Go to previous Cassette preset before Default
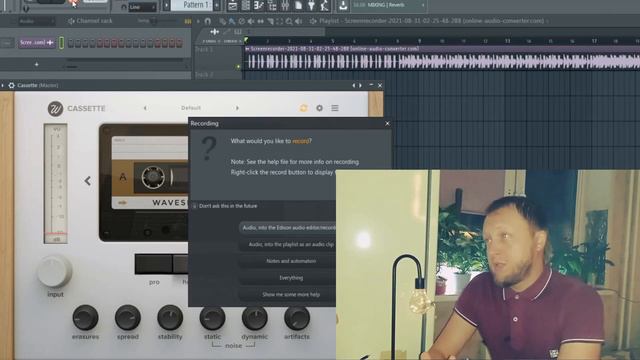 (145, 108)
